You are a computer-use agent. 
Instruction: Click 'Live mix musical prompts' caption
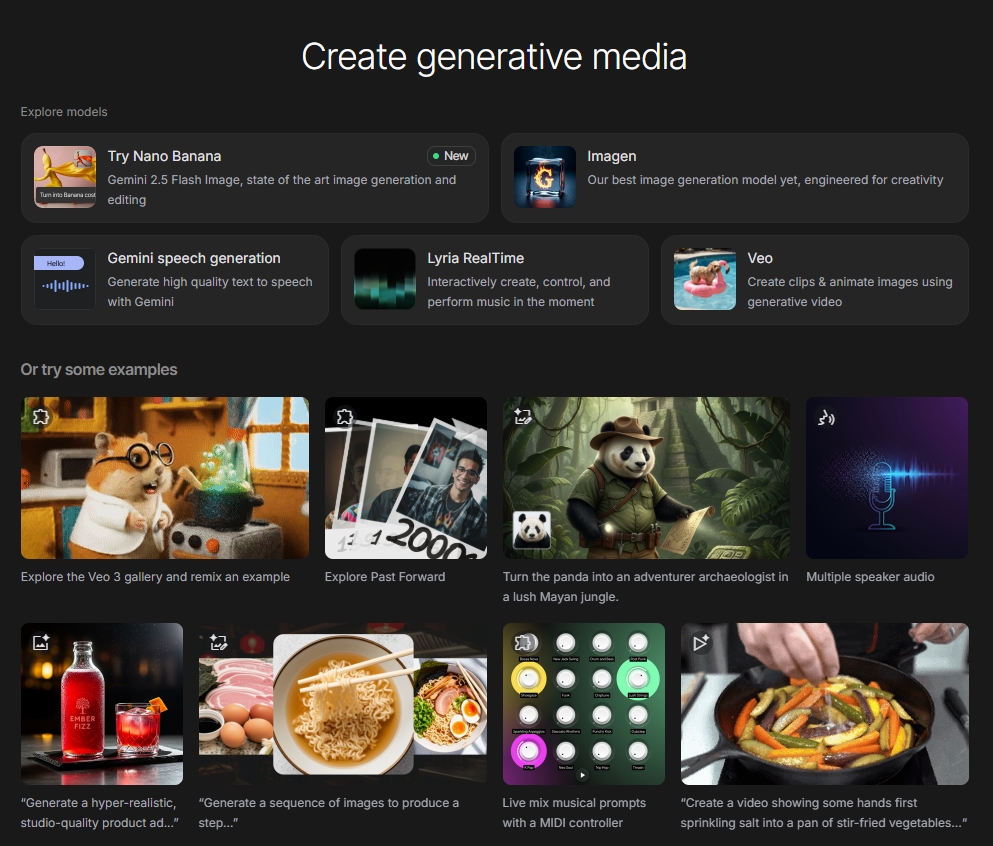tap(574, 812)
